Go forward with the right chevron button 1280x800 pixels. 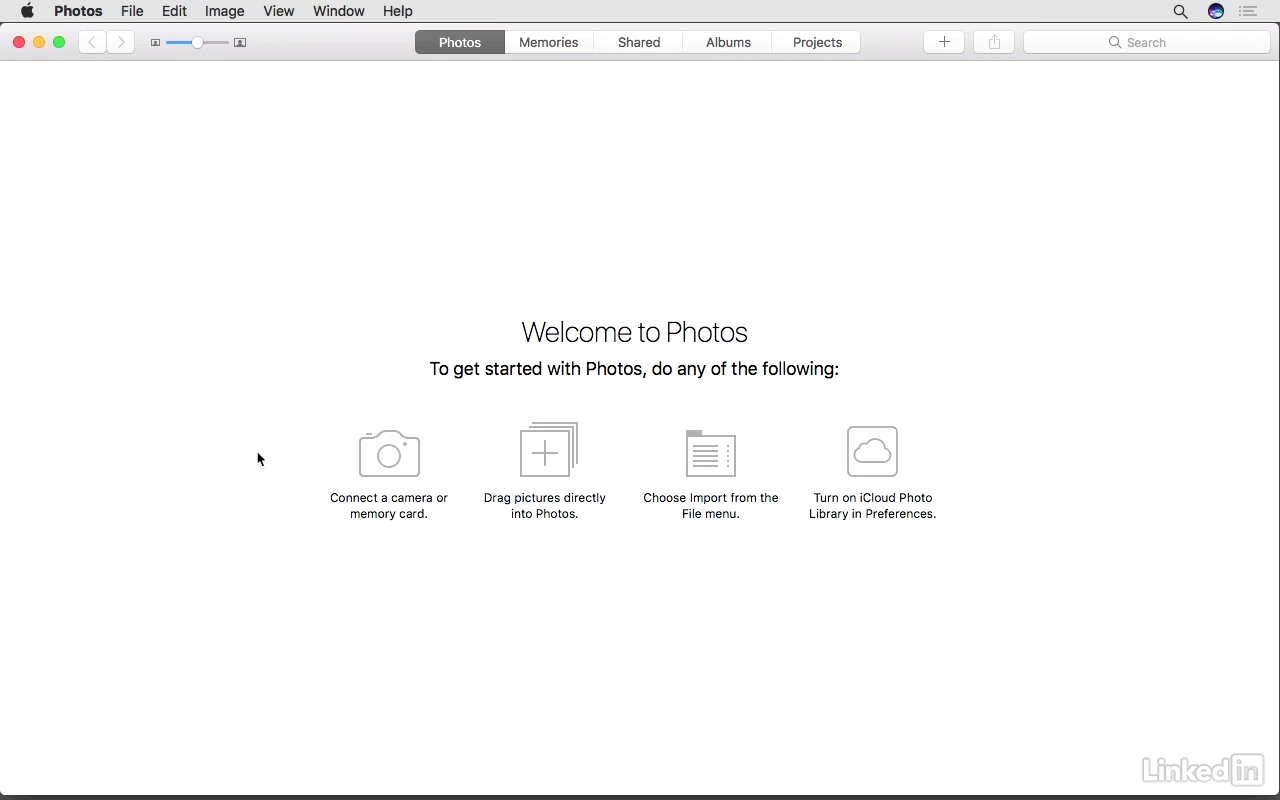click(121, 42)
